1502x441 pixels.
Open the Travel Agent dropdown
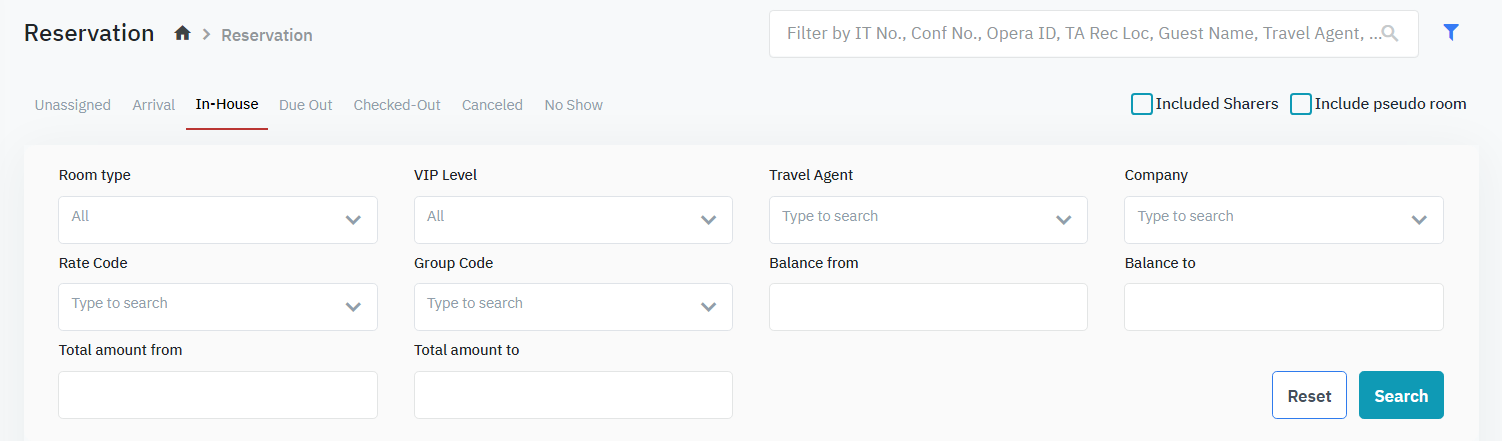point(928,220)
